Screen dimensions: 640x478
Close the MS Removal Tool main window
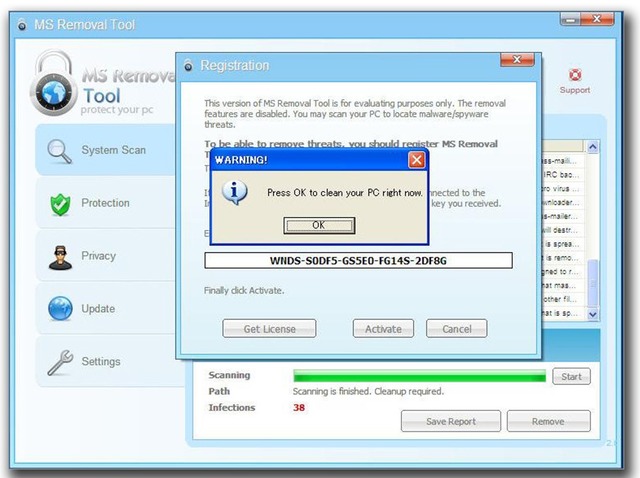point(597,19)
